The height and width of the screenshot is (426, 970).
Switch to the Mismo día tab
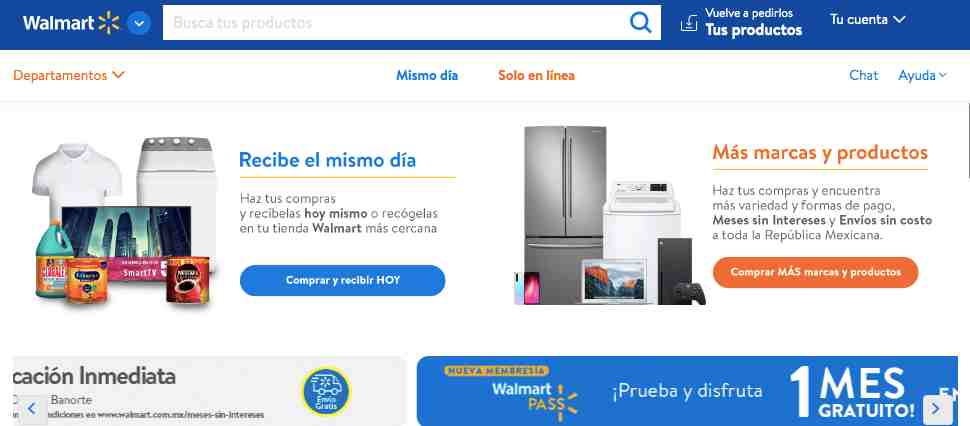point(427,75)
